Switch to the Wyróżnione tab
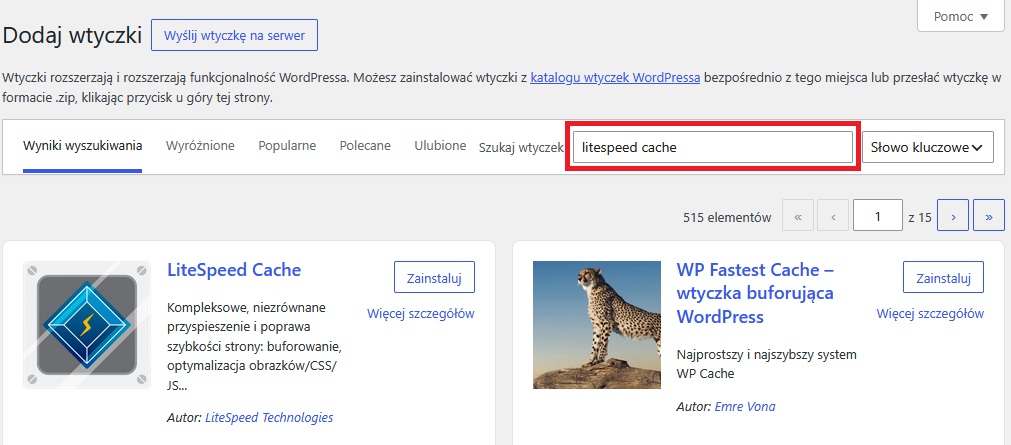Image resolution: width=1011 pixels, height=445 pixels. 200,146
